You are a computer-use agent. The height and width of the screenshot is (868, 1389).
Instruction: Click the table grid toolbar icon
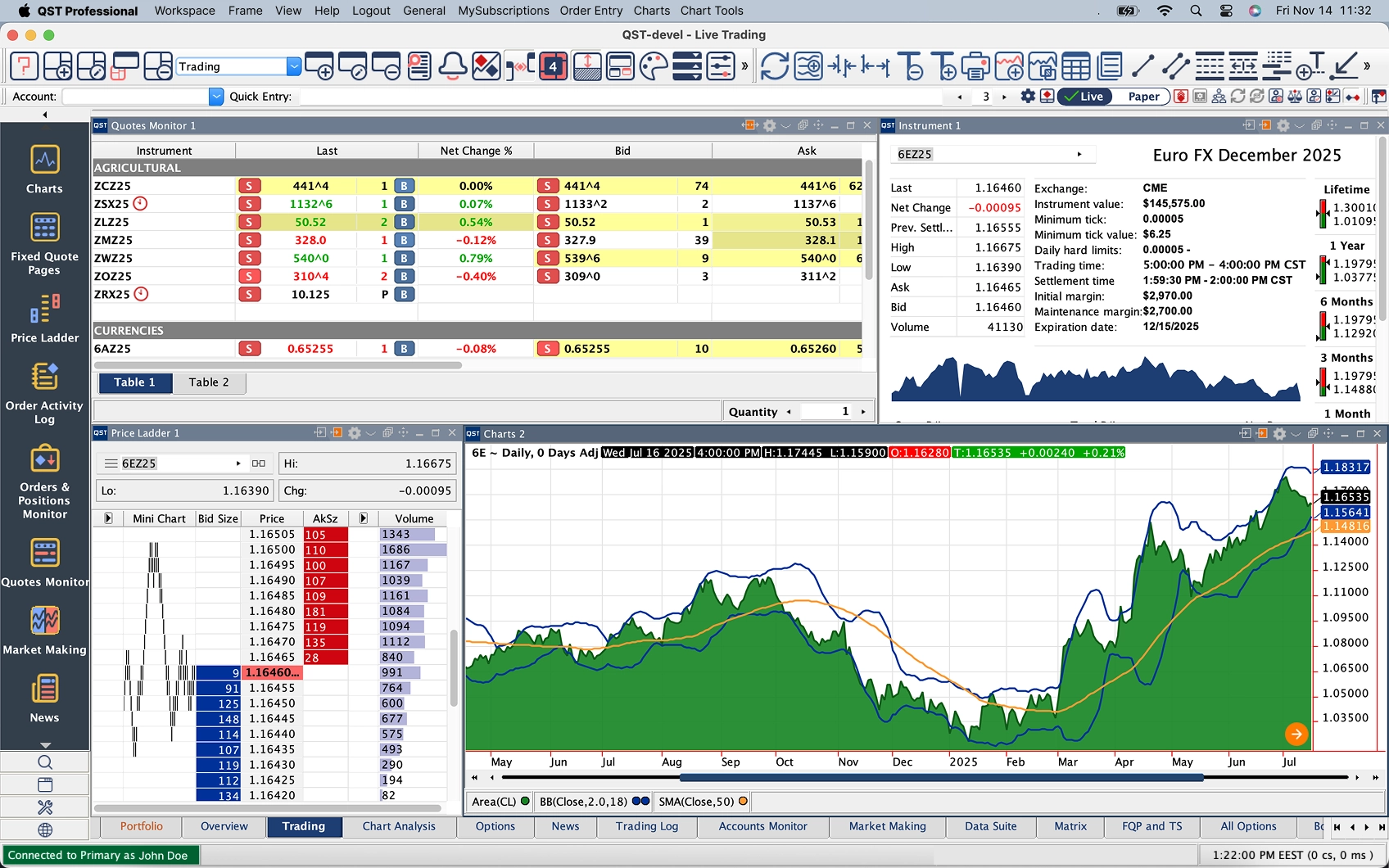pos(1075,66)
